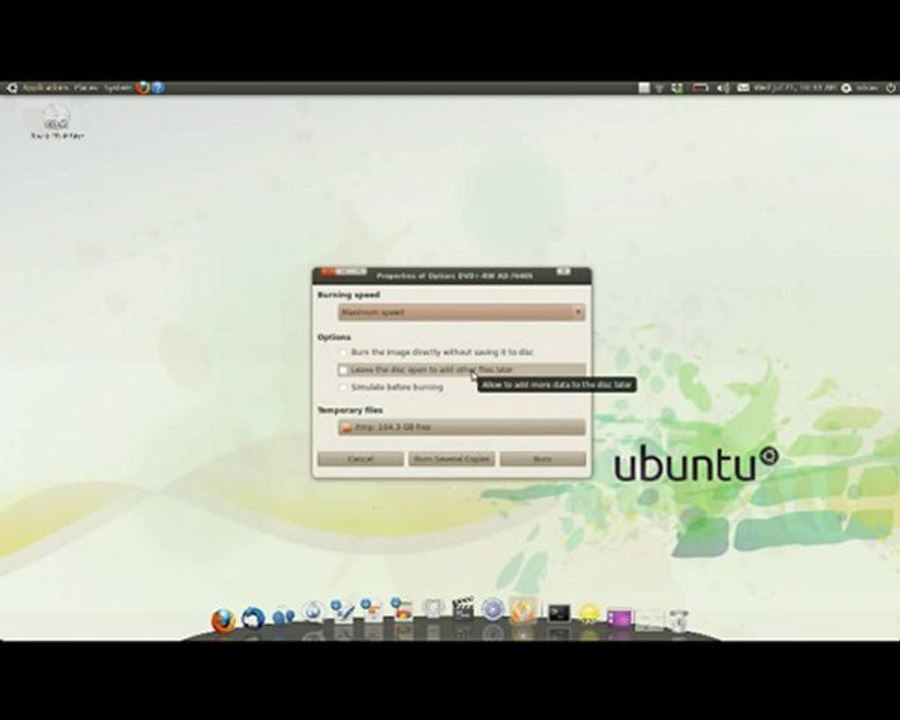The width and height of the screenshot is (900, 720).
Task: Click the clapperboard movie icon in dock
Action: click(463, 609)
